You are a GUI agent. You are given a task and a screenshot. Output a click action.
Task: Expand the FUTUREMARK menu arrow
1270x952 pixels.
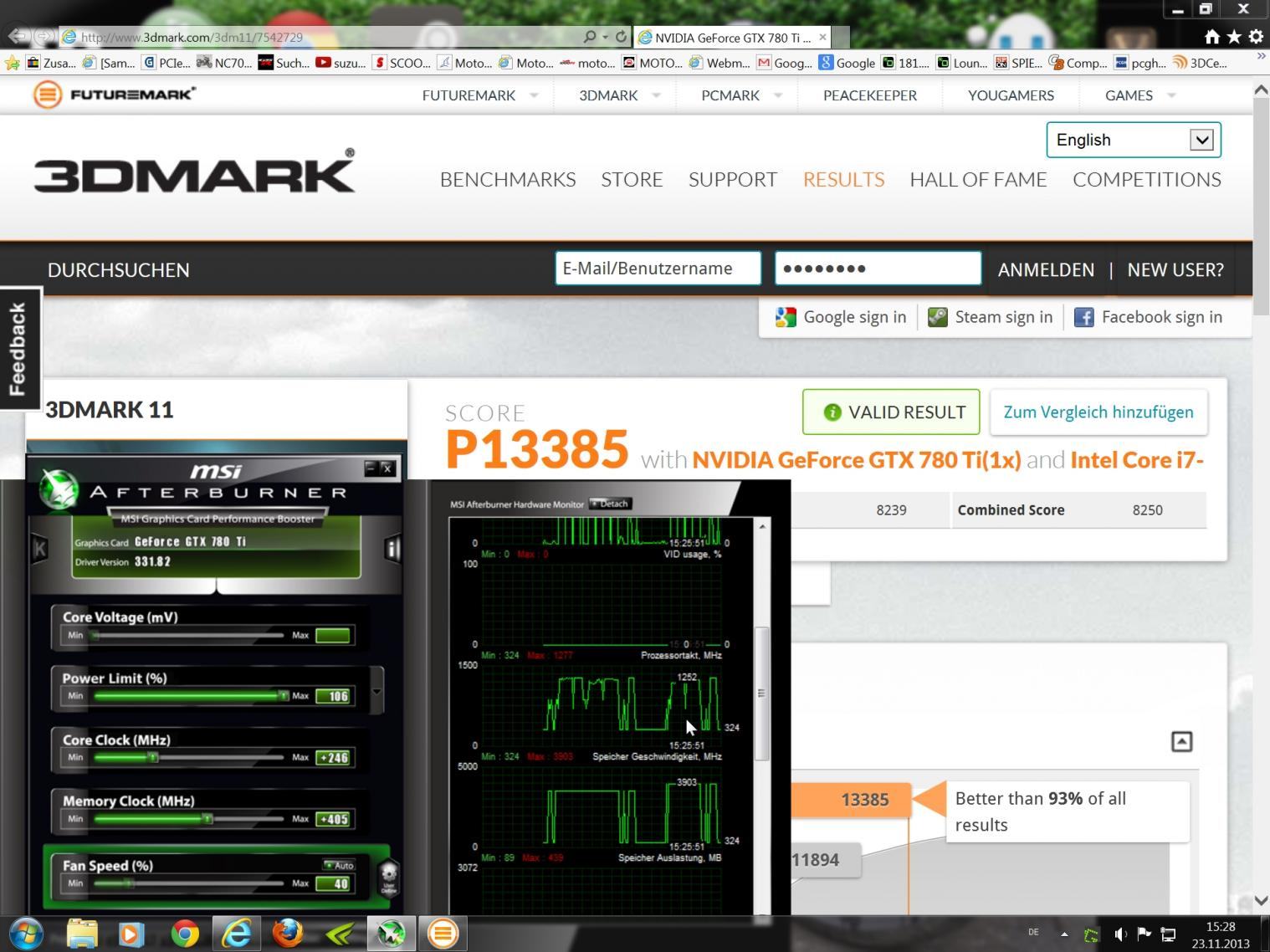pos(534,95)
